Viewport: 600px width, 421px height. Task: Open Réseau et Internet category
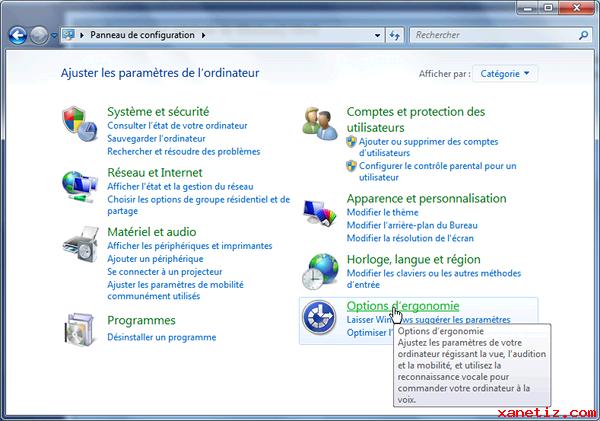click(155, 172)
